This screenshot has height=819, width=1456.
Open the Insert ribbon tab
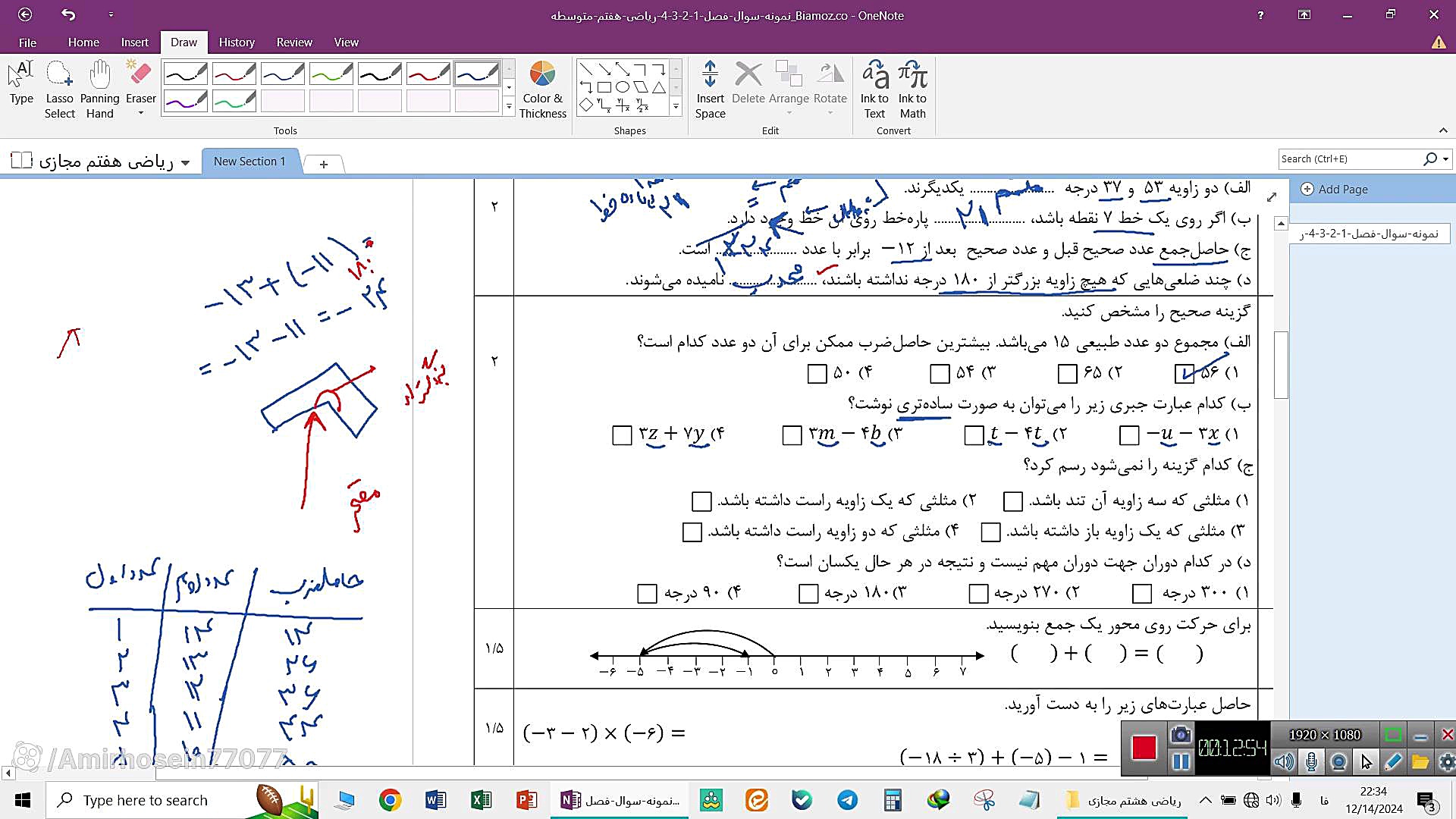pyautogui.click(x=134, y=42)
